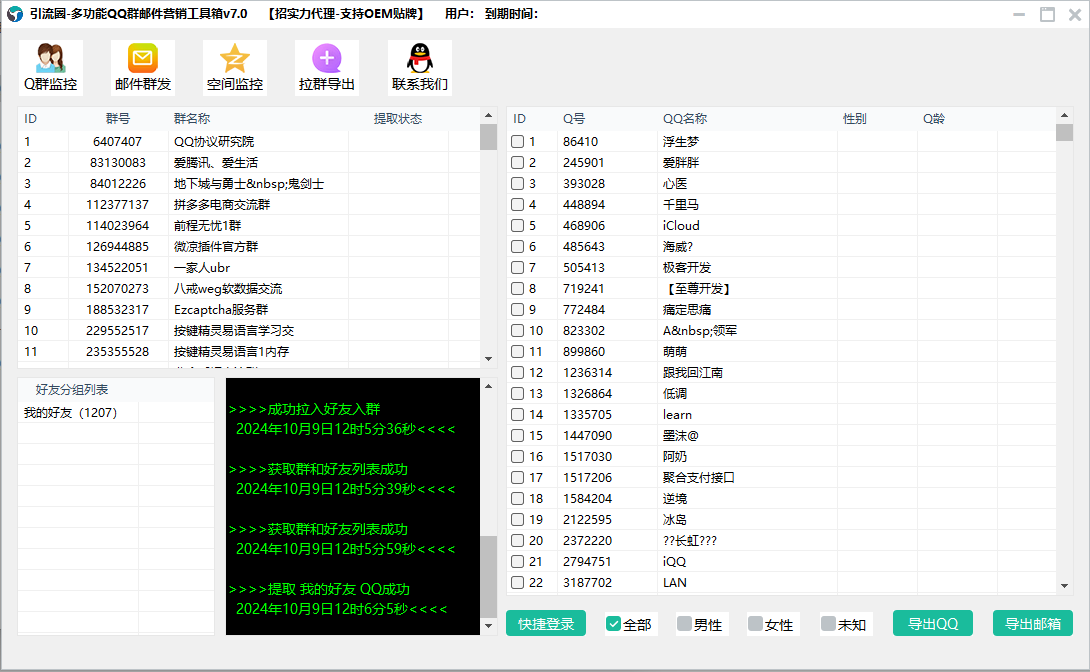This screenshot has width=1090, height=672.
Task: Click the 导出邮箱 button
Action: pos(1033,623)
